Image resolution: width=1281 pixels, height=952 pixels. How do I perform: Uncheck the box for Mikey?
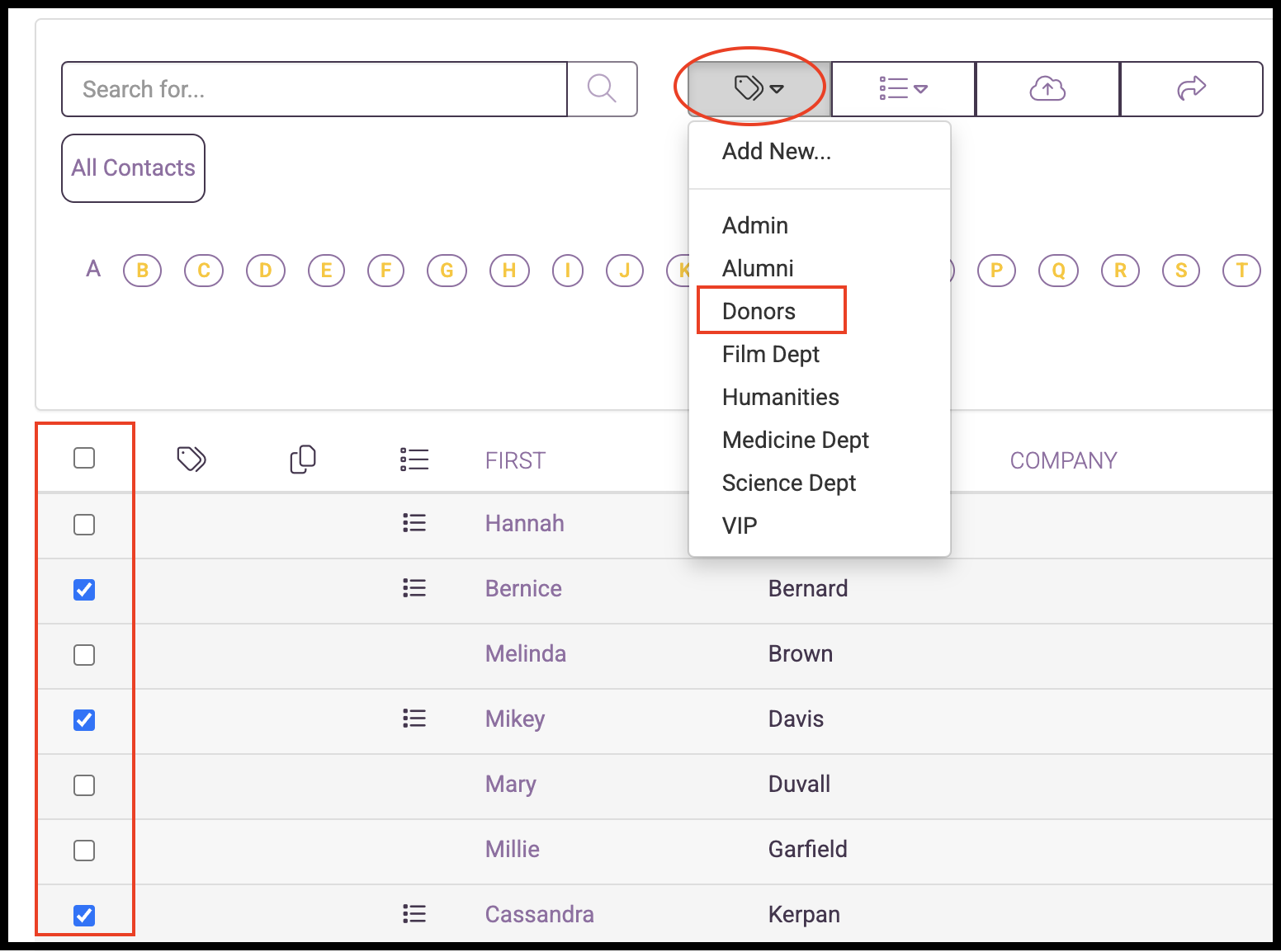(x=84, y=720)
